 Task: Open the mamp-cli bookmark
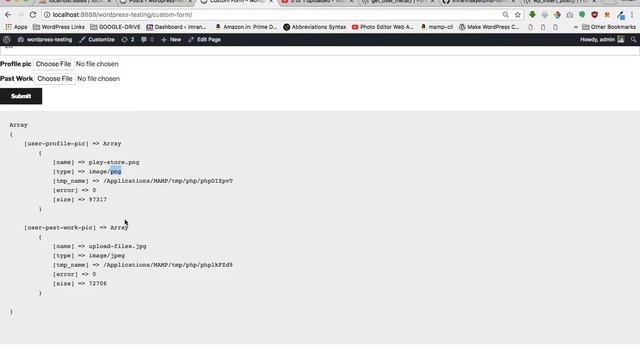(436, 27)
